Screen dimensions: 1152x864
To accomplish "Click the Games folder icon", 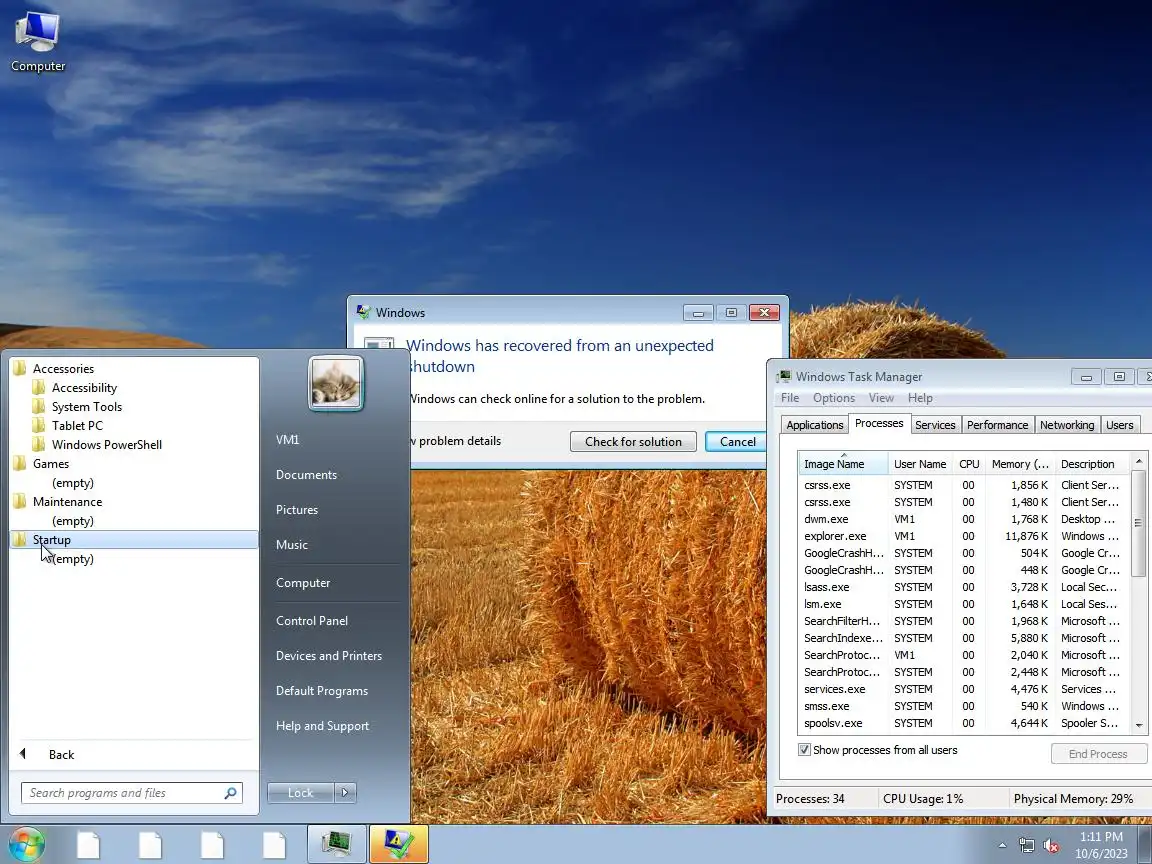I will coord(20,464).
